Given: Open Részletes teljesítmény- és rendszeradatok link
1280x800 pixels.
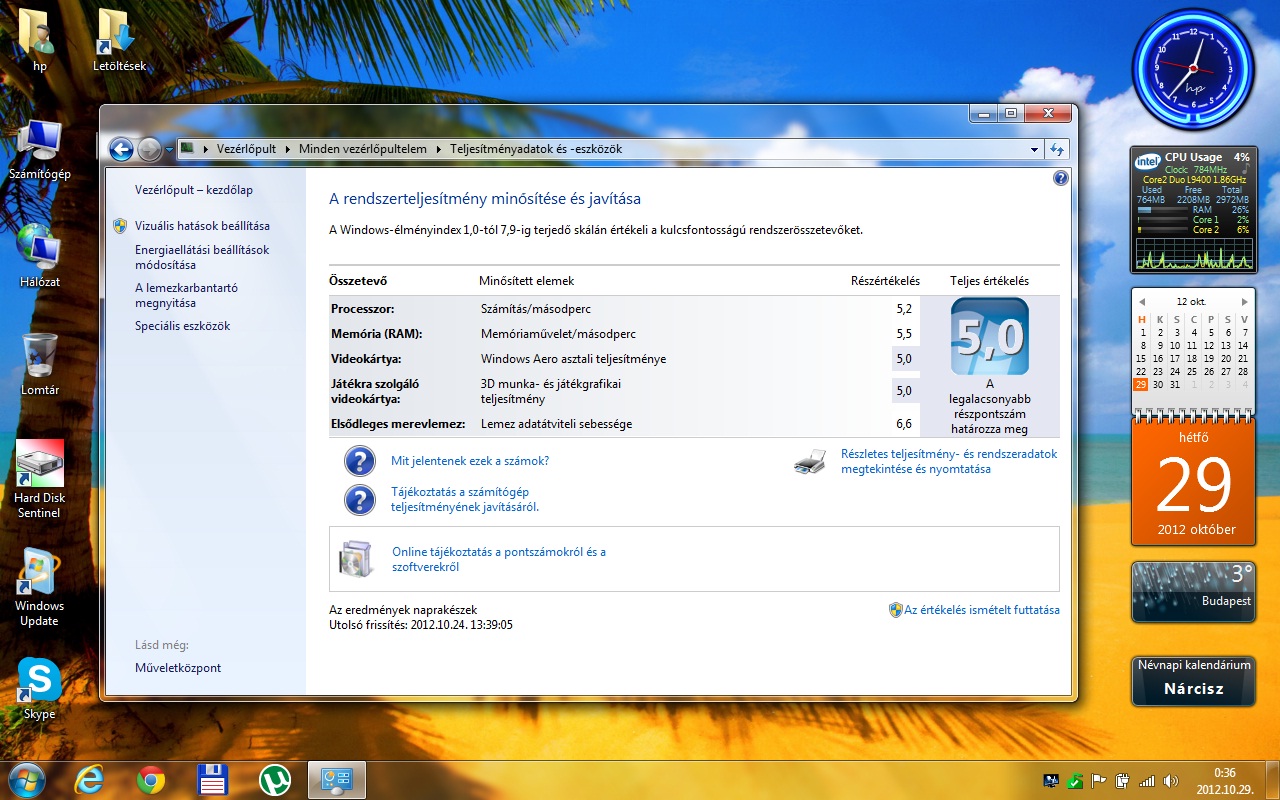Looking at the screenshot, I should [x=949, y=461].
